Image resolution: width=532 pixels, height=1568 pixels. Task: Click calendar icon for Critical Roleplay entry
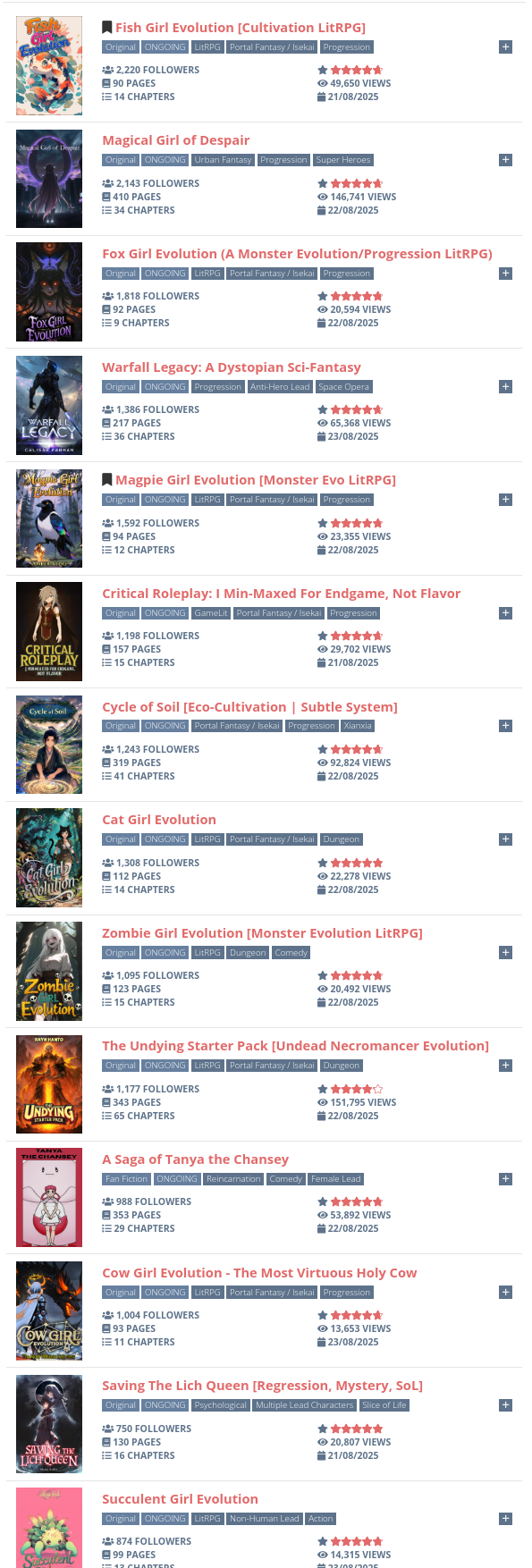tap(322, 663)
